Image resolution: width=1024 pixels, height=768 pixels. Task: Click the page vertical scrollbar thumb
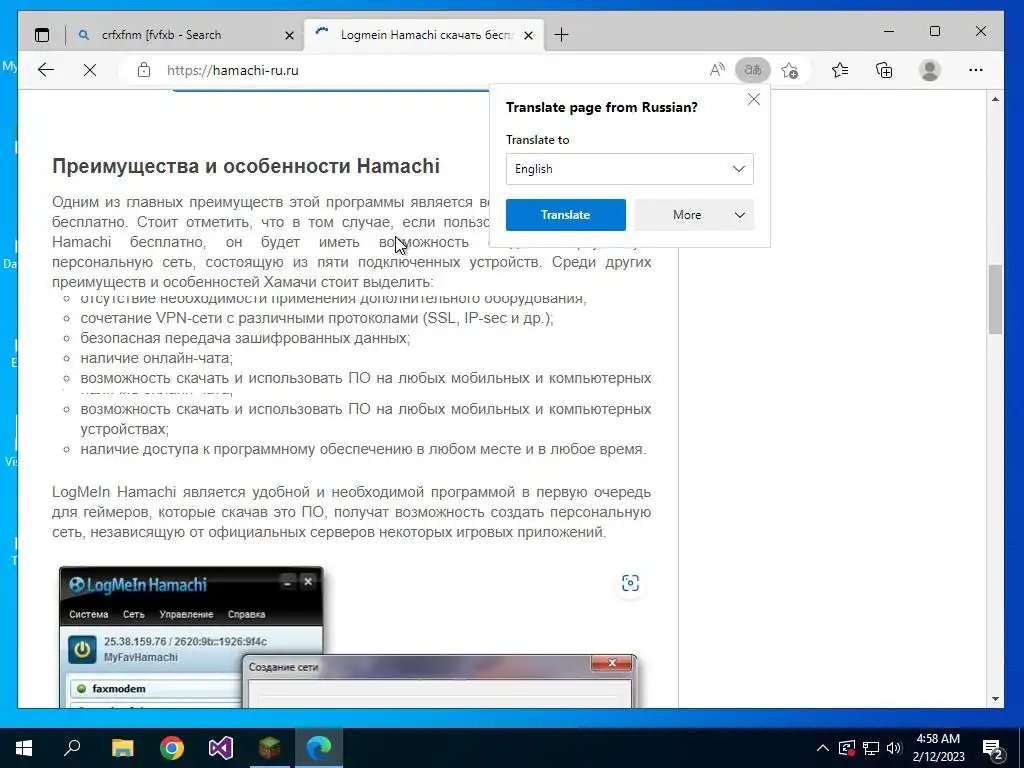tap(995, 300)
